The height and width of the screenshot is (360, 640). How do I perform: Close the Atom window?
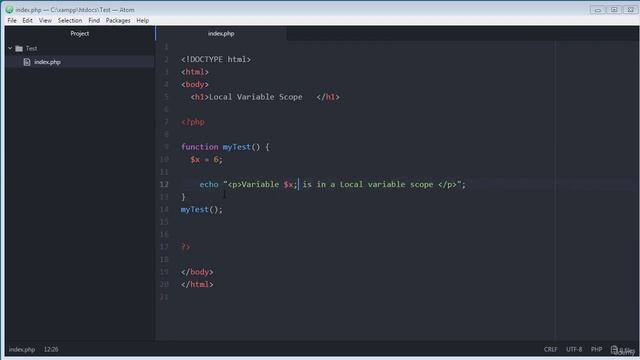[x=630, y=9]
